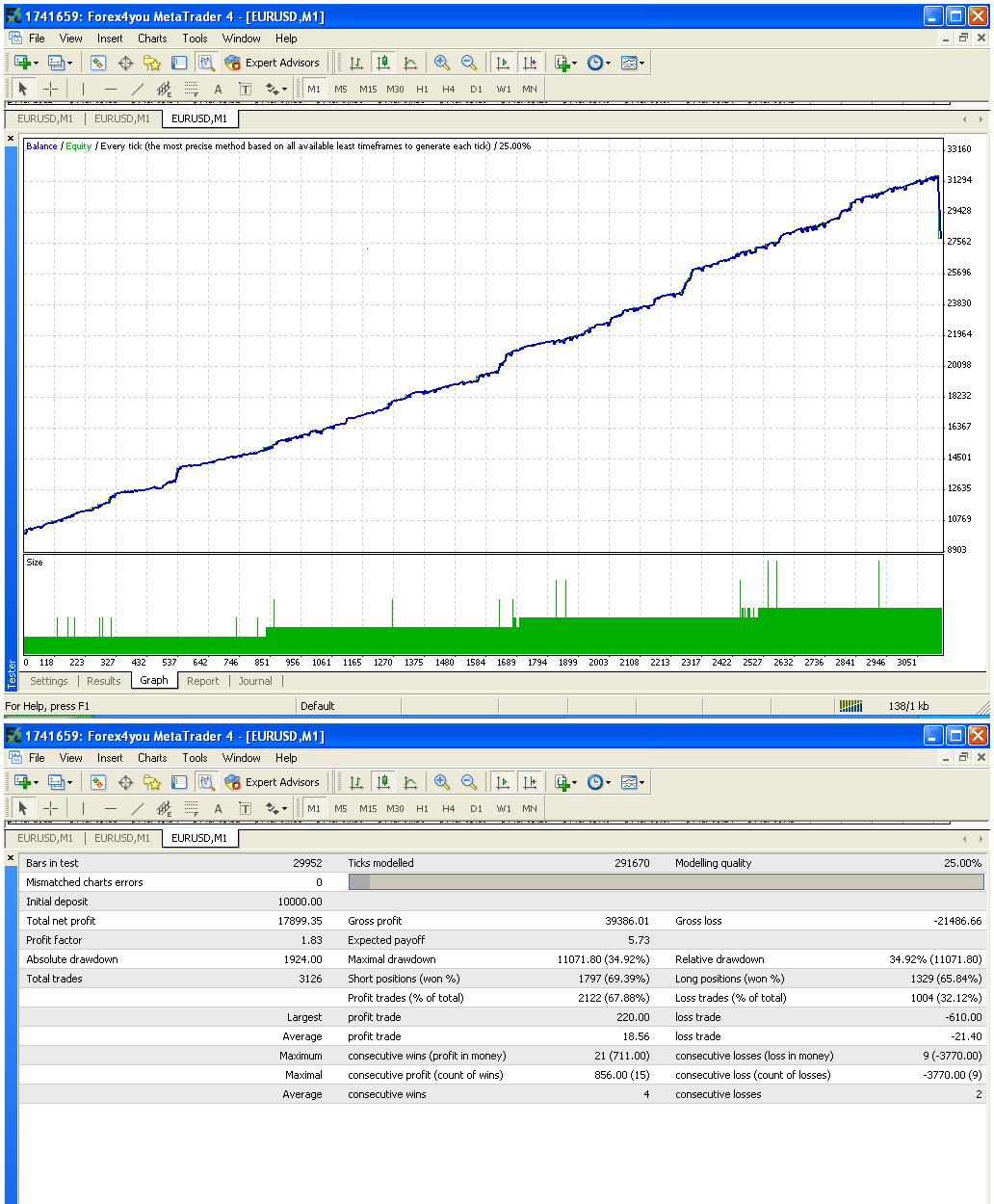This screenshot has height=1204, width=994.
Task: Select the Fibonacci retracement tool
Action: coord(191,88)
